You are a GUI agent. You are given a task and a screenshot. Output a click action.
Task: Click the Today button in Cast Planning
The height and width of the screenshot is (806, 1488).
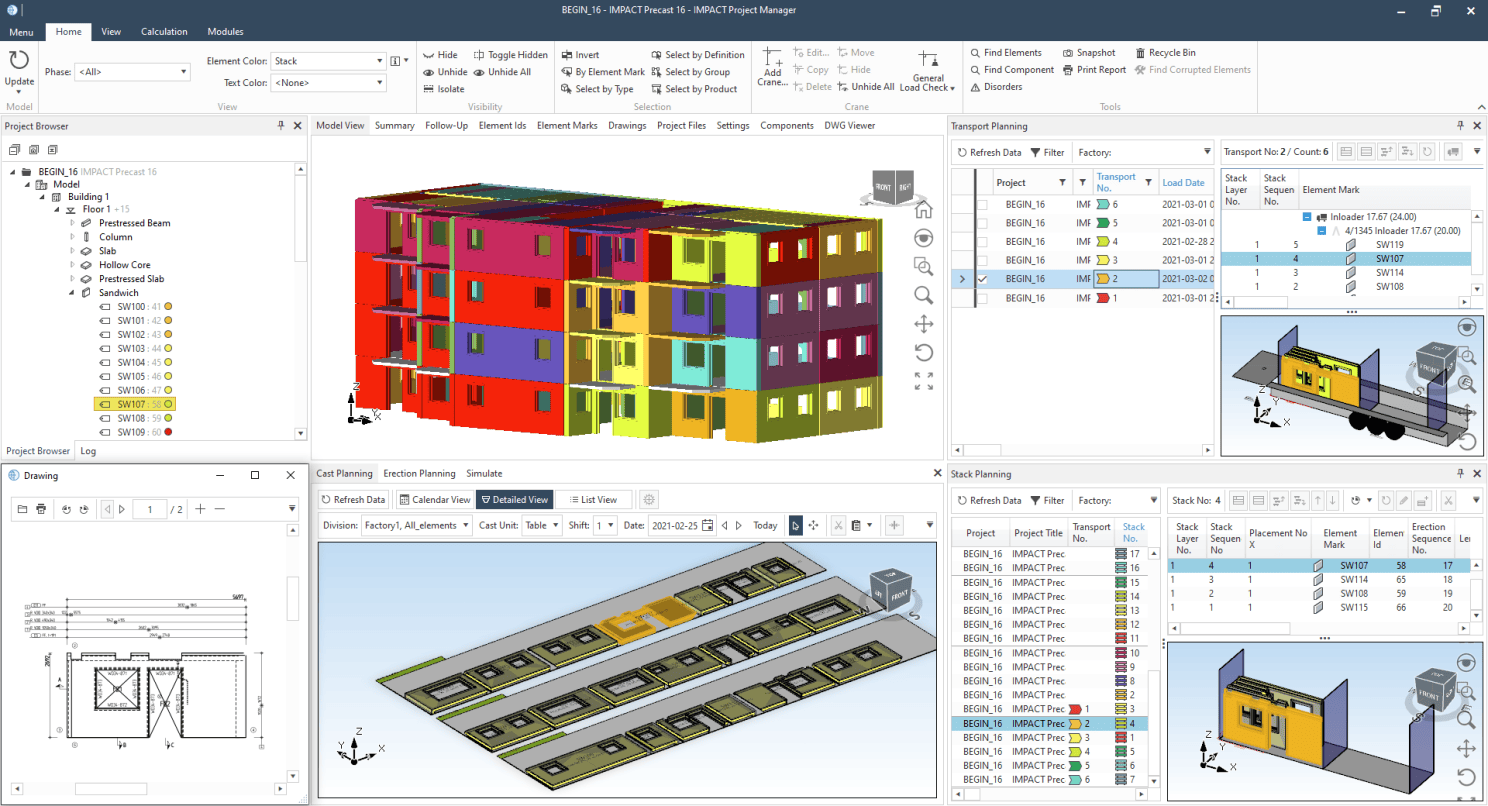[764, 525]
